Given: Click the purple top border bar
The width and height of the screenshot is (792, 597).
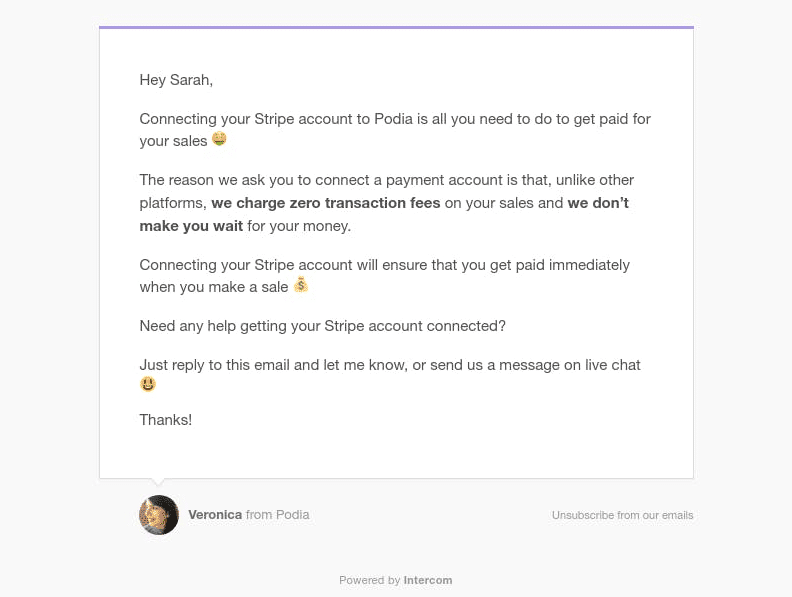Looking at the screenshot, I should tap(397, 27).
